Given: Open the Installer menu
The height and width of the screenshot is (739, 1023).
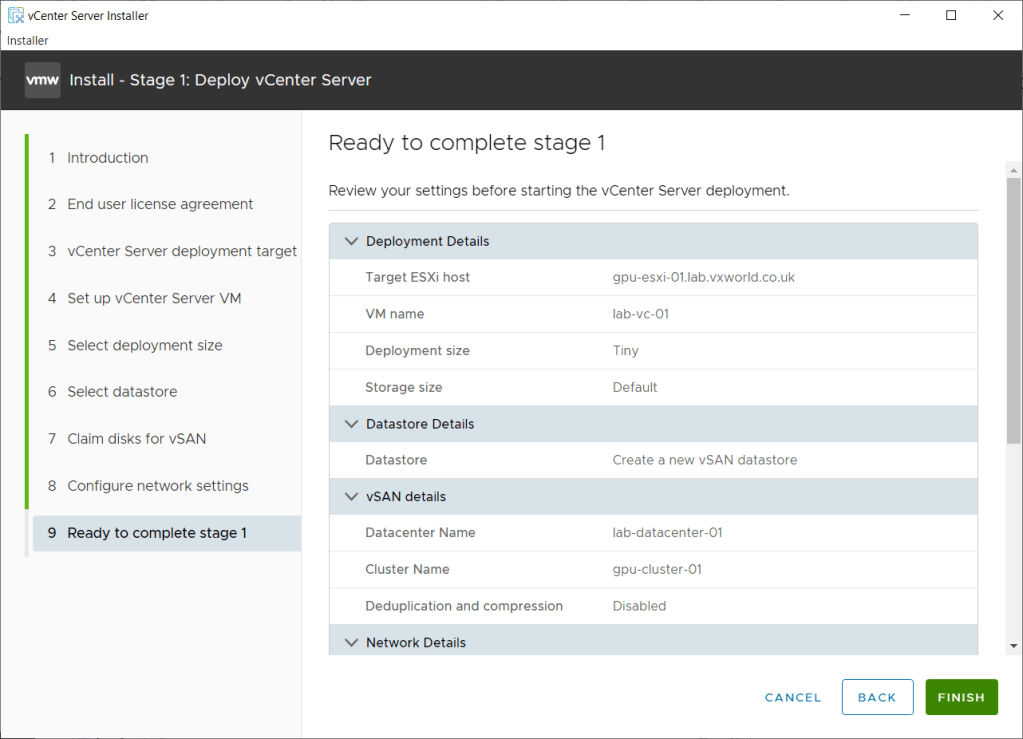Looking at the screenshot, I should [28, 40].
